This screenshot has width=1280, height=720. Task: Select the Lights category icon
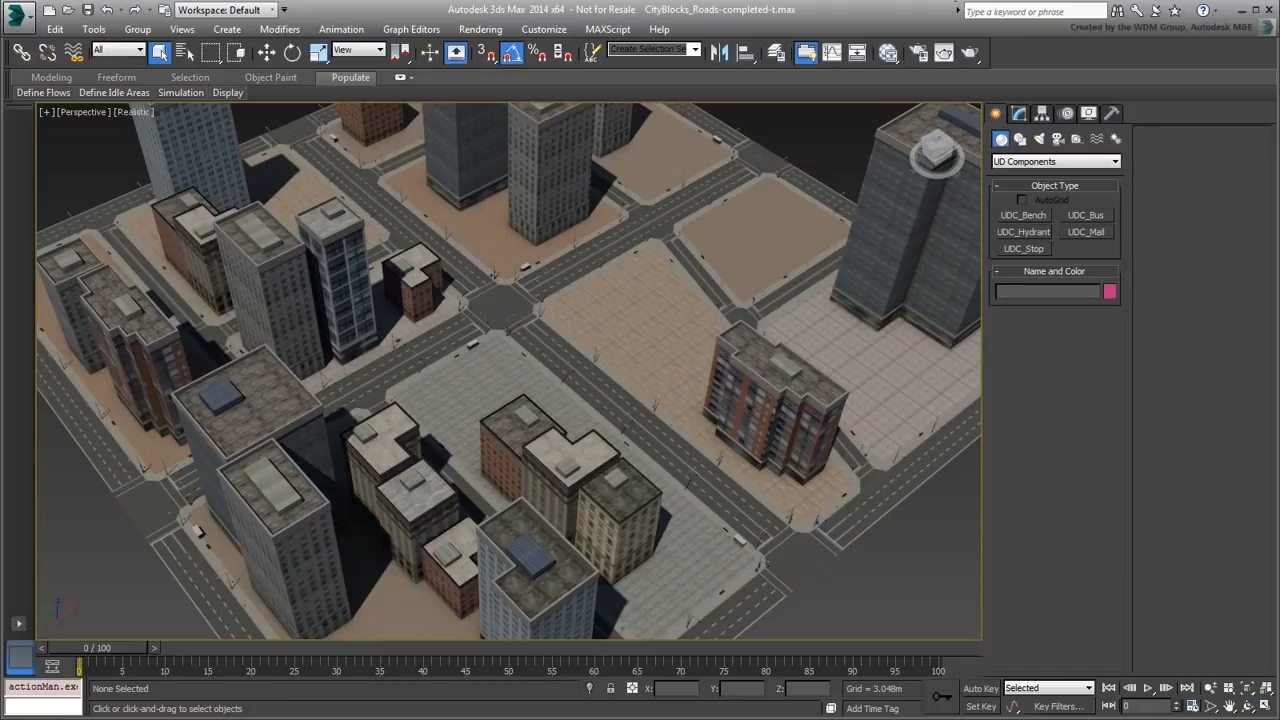click(1039, 139)
